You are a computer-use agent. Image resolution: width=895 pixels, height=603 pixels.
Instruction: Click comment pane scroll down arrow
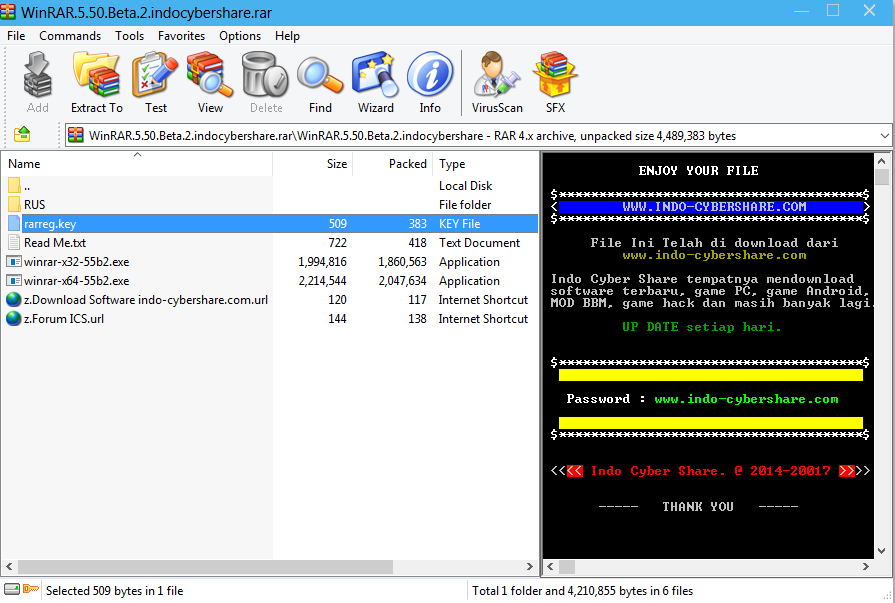coord(882,551)
